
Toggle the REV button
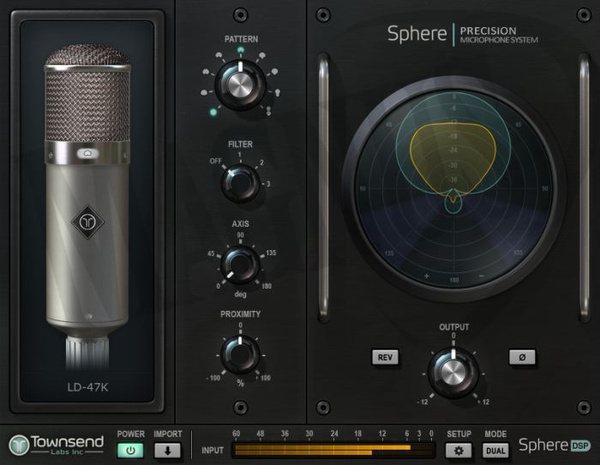point(384,356)
